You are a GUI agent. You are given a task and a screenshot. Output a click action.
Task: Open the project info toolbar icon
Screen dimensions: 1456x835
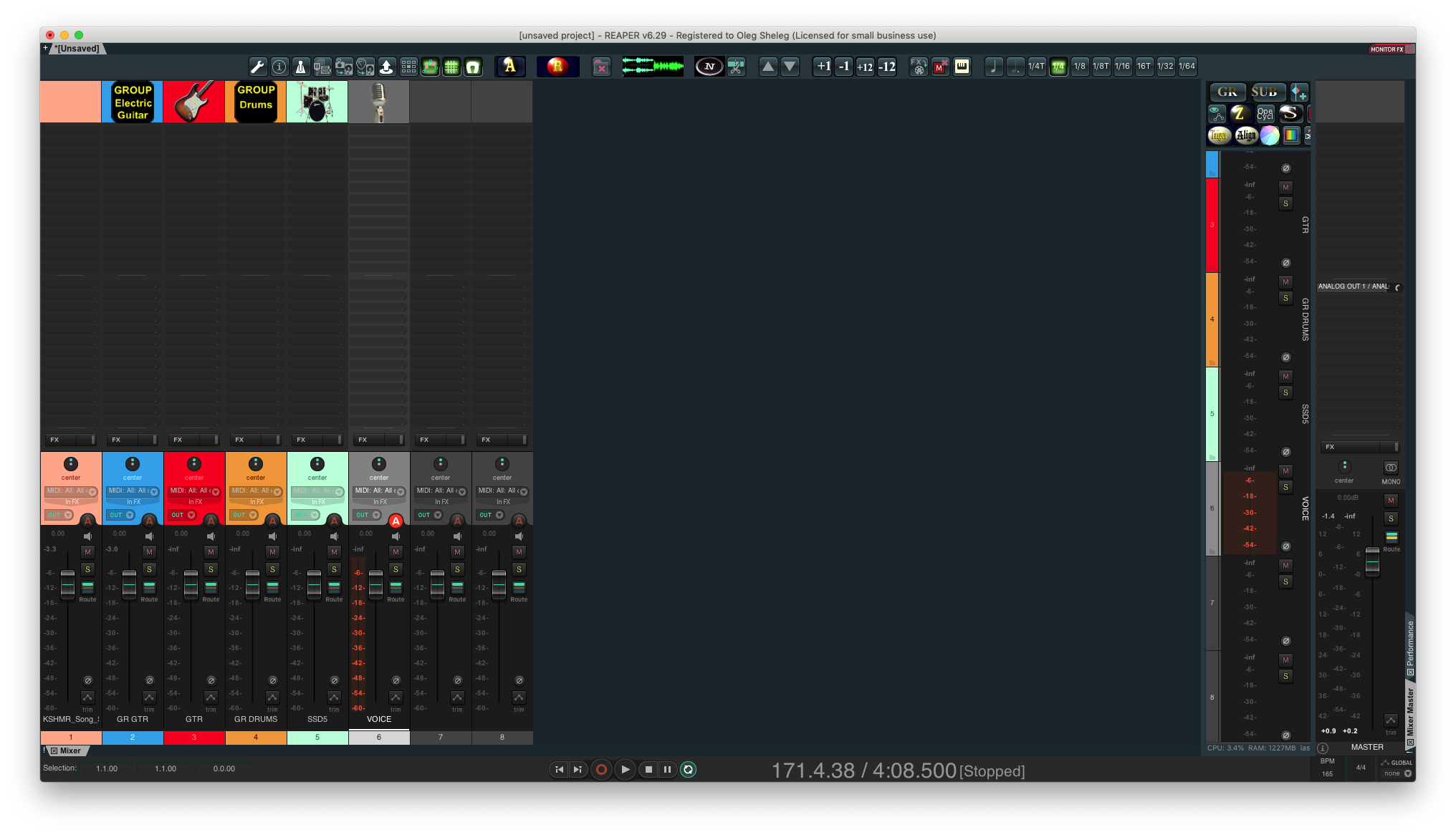tap(279, 67)
